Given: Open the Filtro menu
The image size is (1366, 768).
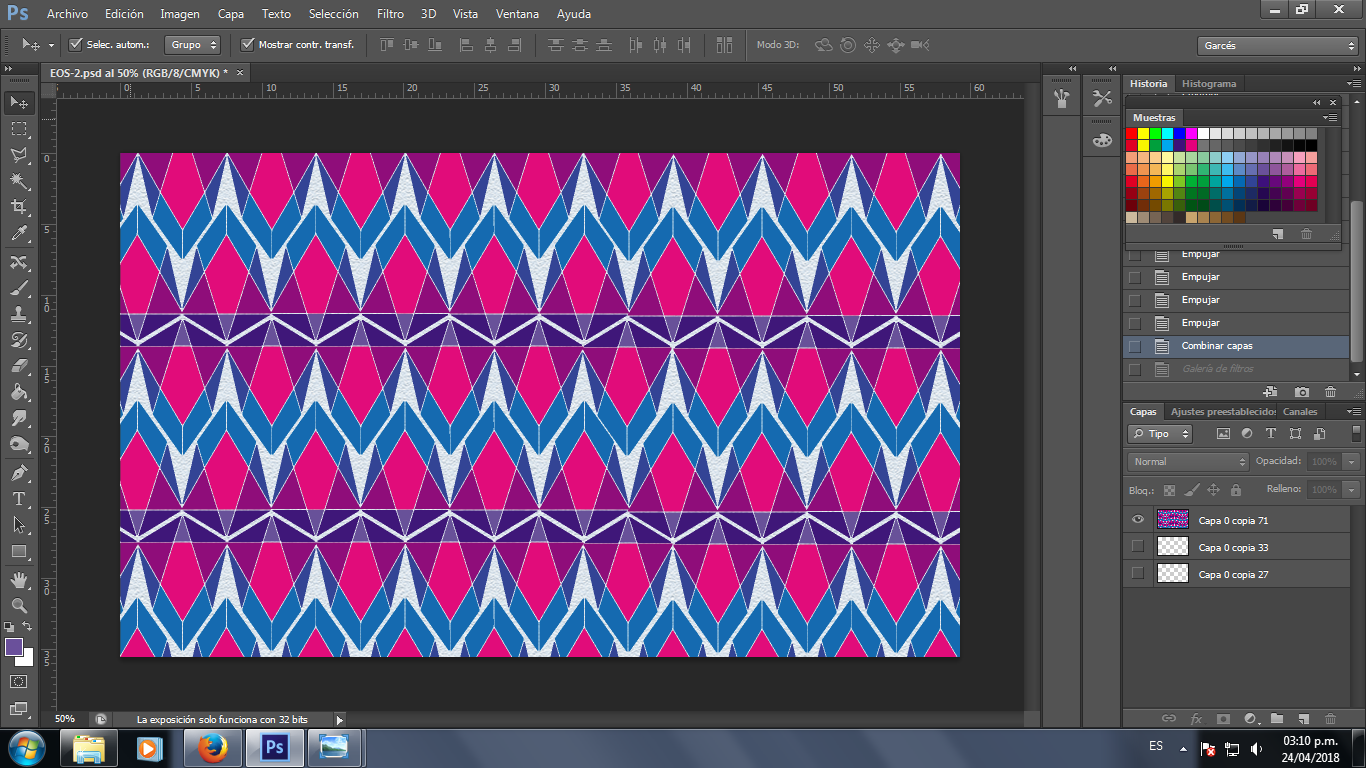Looking at the screenshot, I should (390, 14).
